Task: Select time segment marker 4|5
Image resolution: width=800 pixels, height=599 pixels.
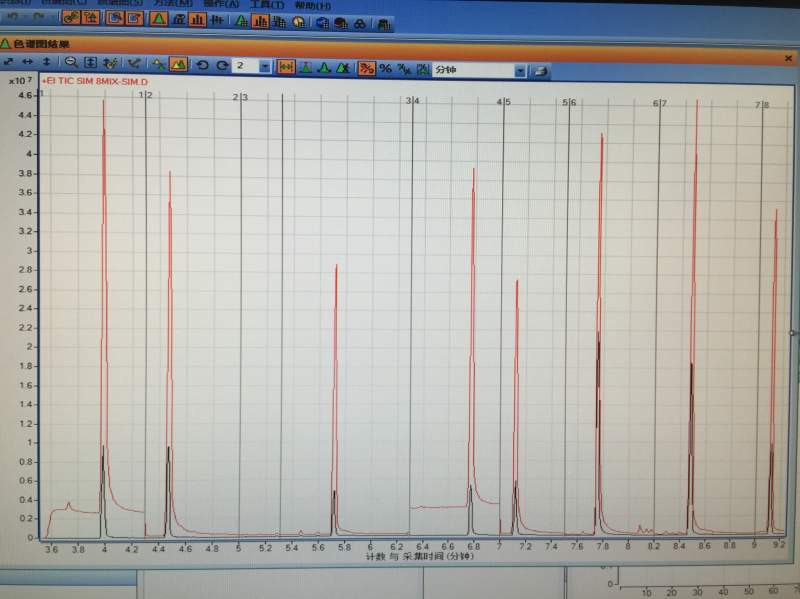Action: (x=504, y=102)
